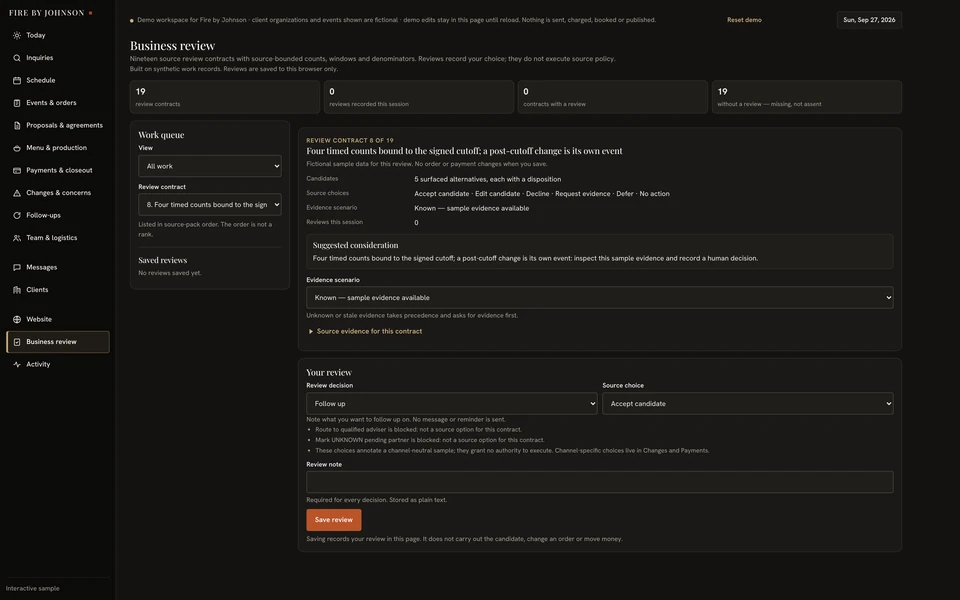Open the Activity pulse icon
The height and width of the screenshot is (600, 960).
17,364
